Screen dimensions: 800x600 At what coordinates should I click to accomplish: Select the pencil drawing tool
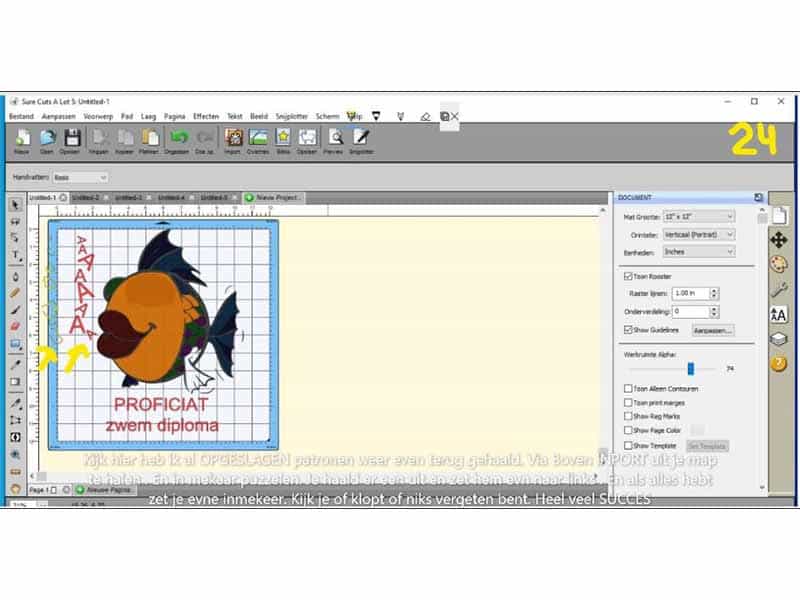15,293
